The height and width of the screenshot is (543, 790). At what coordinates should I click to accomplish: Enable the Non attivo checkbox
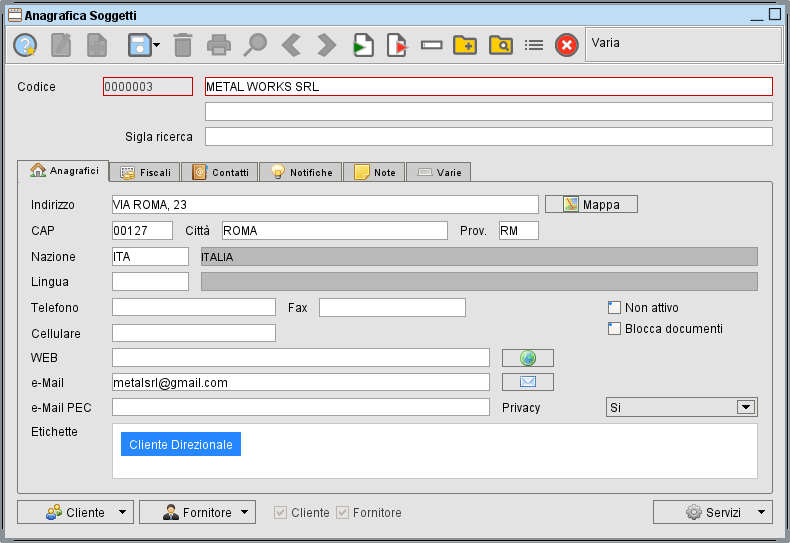click(615, 308)
